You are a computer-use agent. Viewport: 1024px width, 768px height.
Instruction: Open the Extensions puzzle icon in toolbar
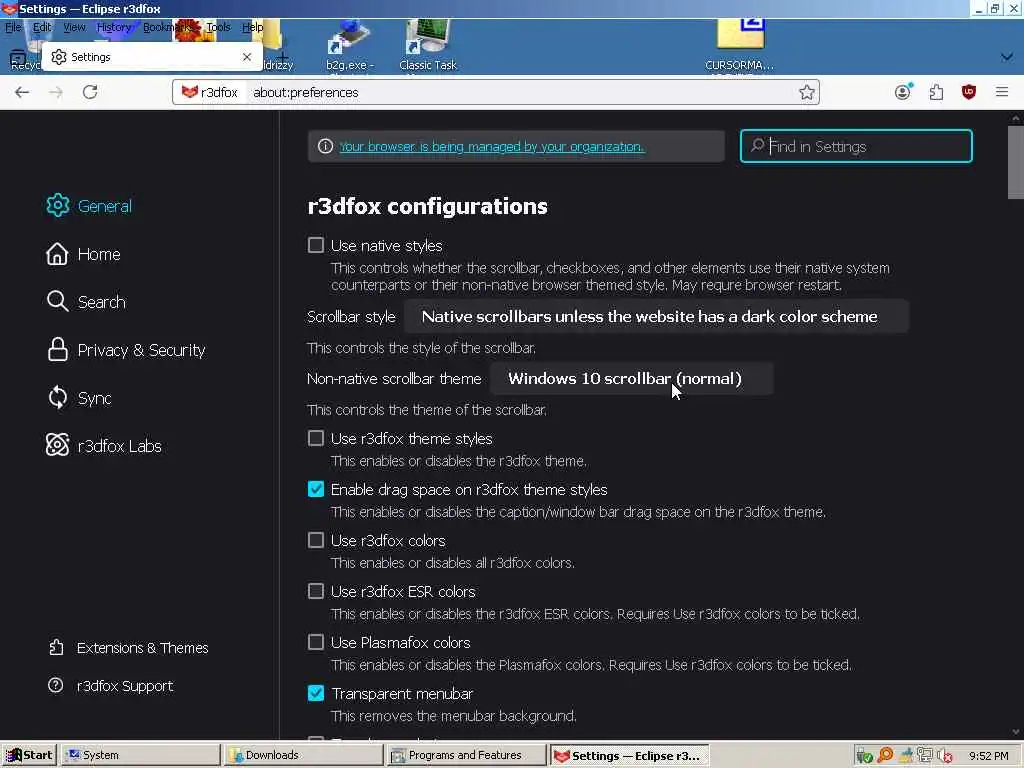pyautogui.click(x=936, y=92)
